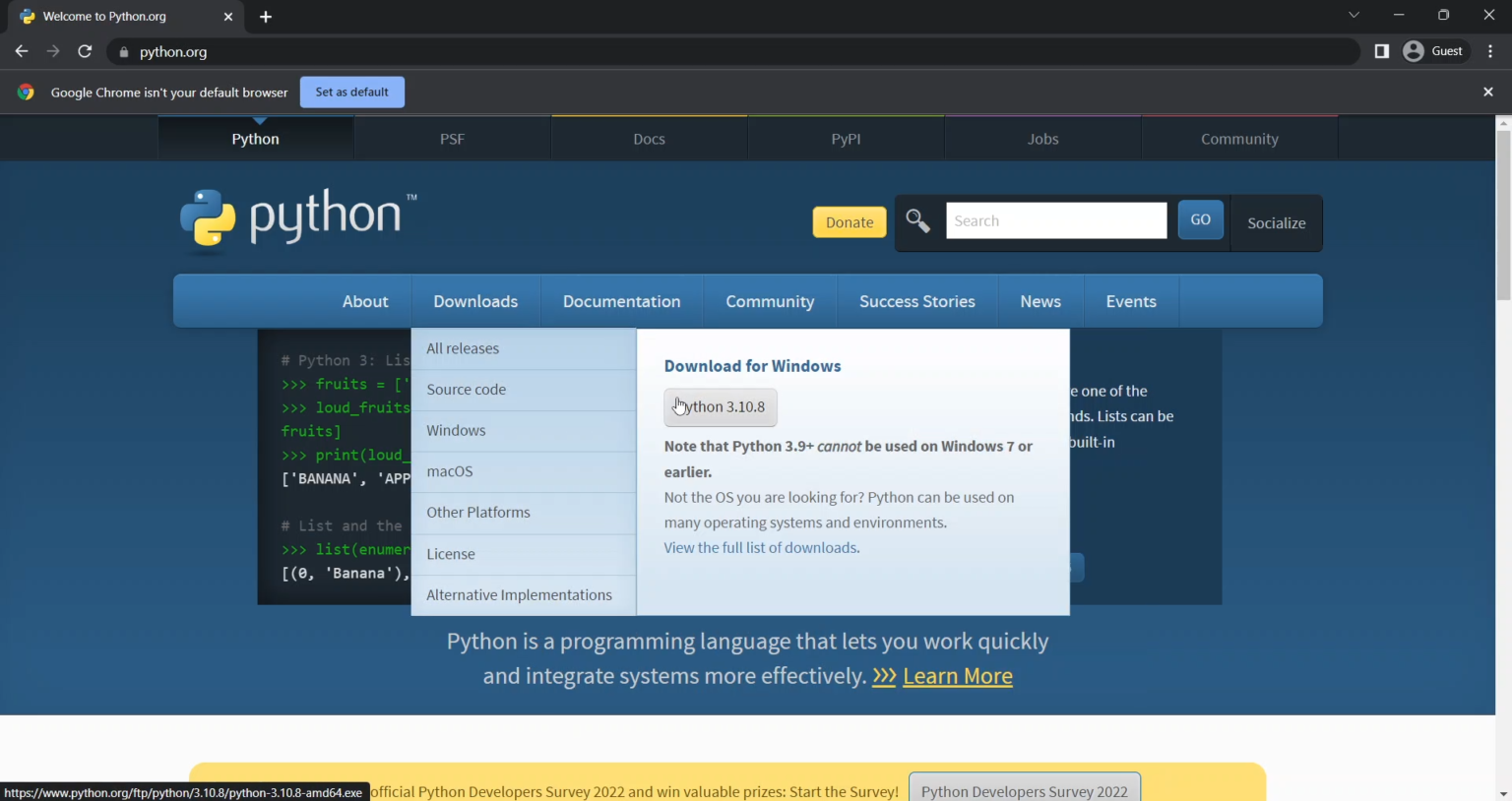Download Python 3.10.8 for Windows
Viewport: 1512px width, 801px height.
[720, 406]
